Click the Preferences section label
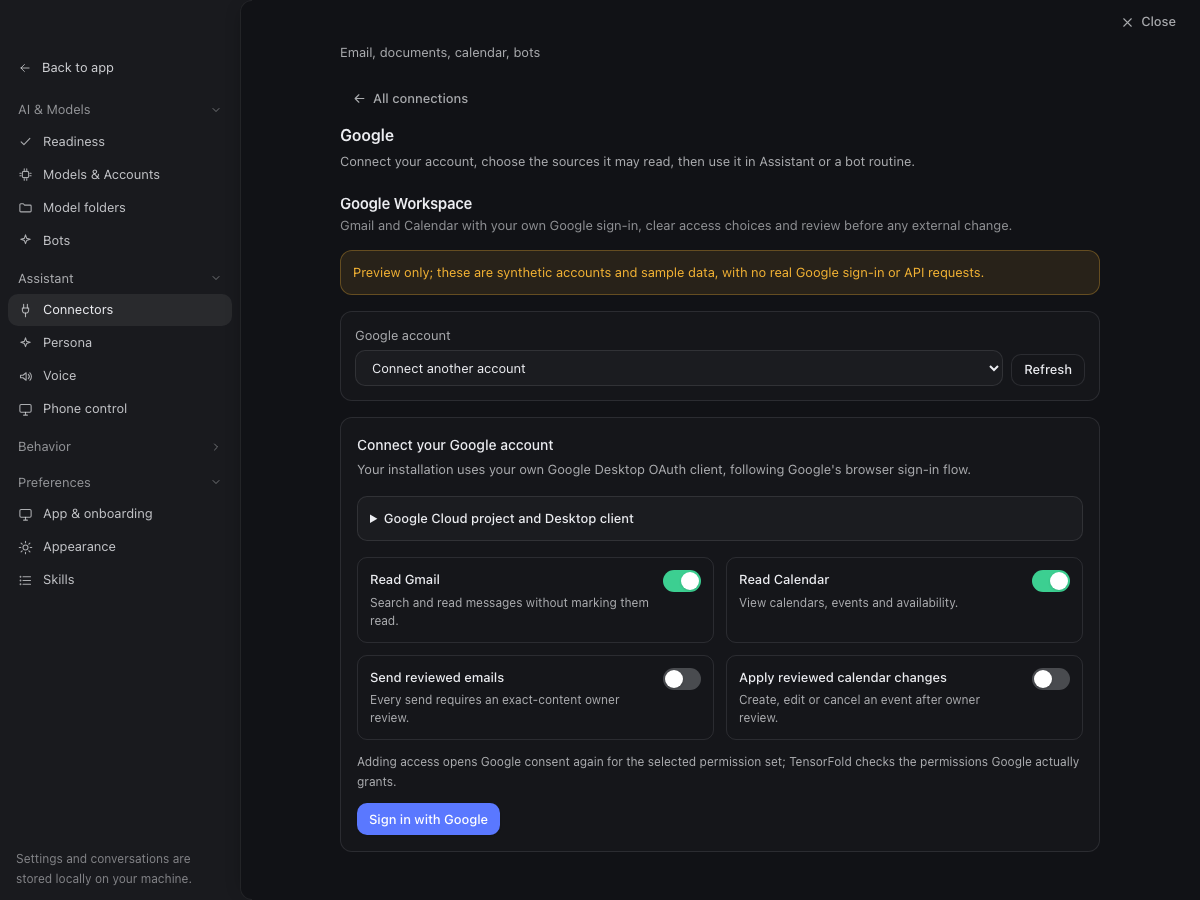The height and width of the screenshot is (900, 1200). [x=54, y=482]
